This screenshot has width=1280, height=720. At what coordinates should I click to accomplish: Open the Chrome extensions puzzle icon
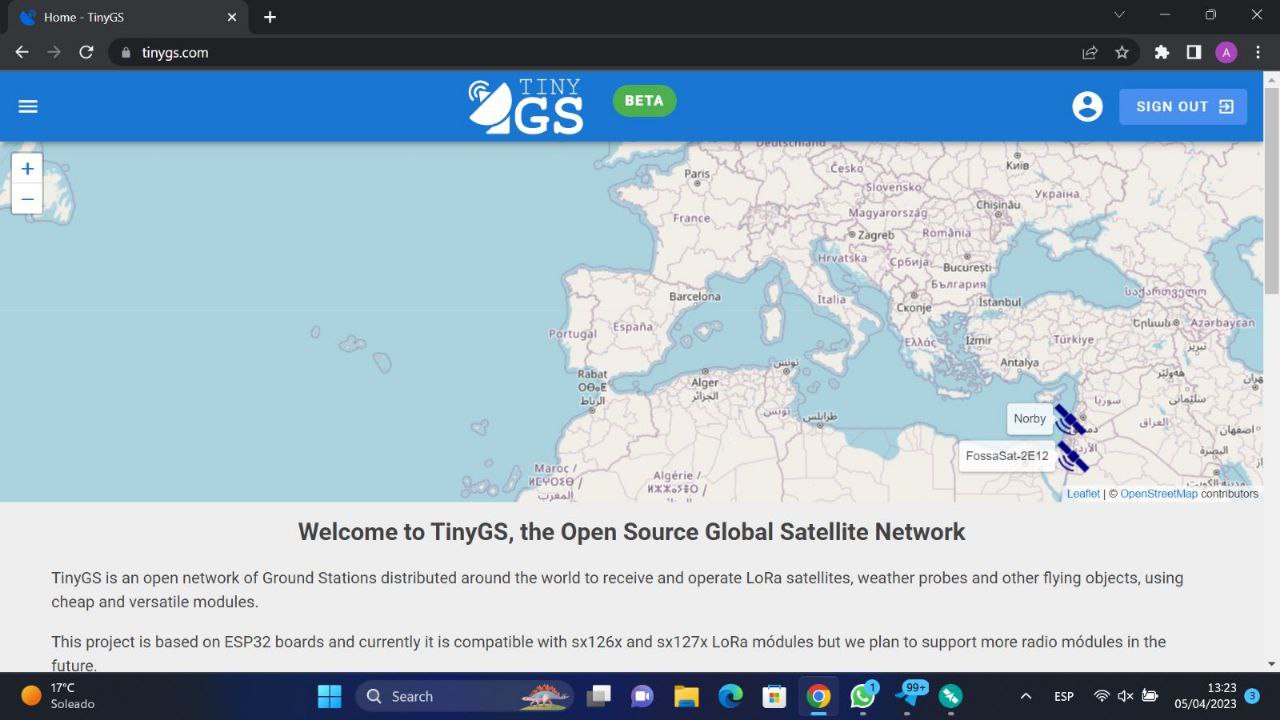click(x=1161, y=52)
